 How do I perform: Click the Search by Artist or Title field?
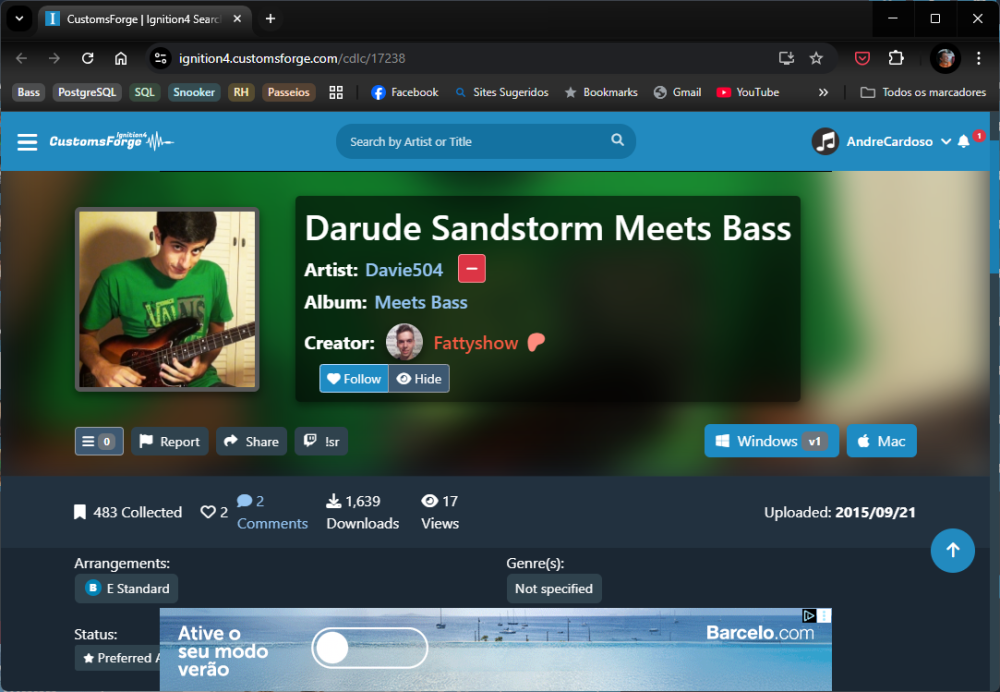(x=475, y=142)
